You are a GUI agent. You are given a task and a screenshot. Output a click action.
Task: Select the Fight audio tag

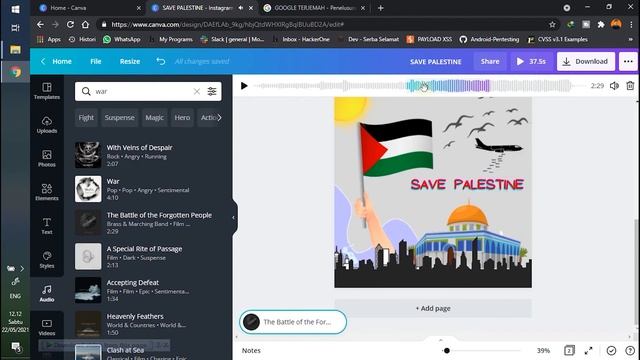[x=86, y=118]
